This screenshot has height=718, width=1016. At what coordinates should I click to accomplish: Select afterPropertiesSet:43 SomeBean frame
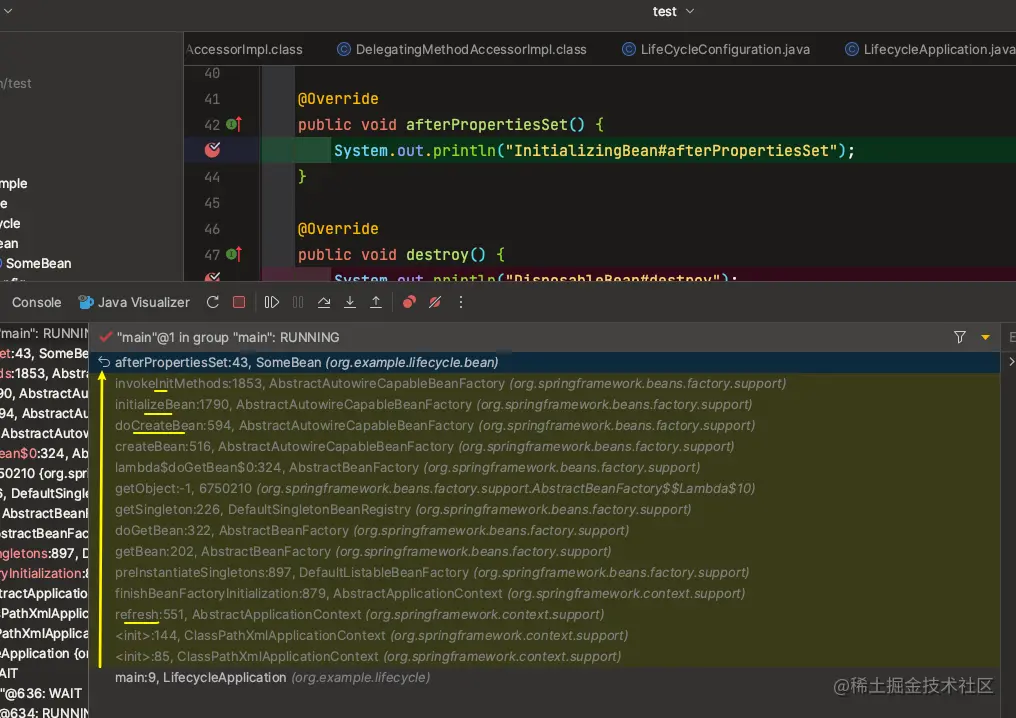pyautogui.click(x=544, y=362)
